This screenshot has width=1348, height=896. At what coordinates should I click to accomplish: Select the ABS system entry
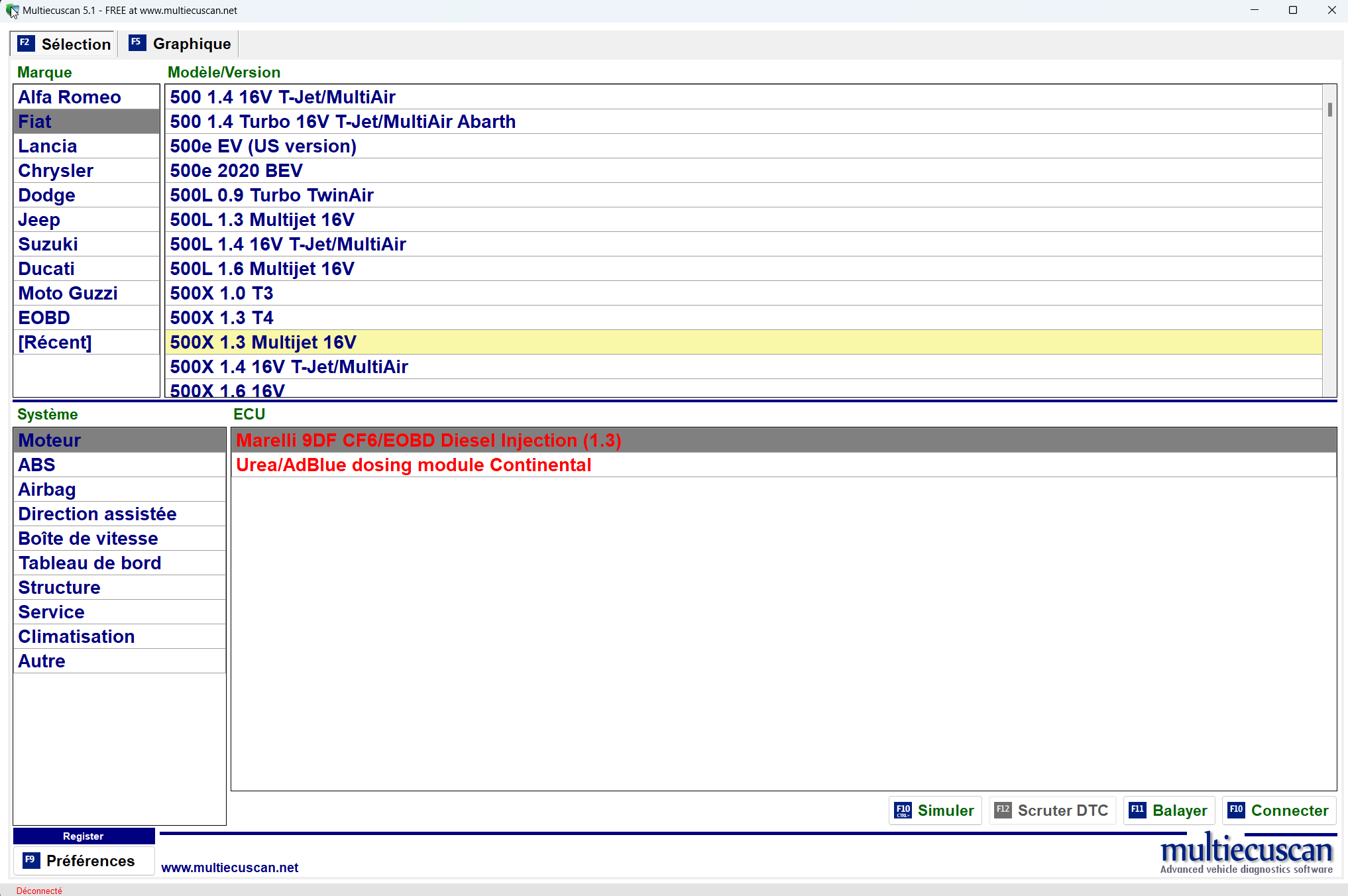coord(36,465)
